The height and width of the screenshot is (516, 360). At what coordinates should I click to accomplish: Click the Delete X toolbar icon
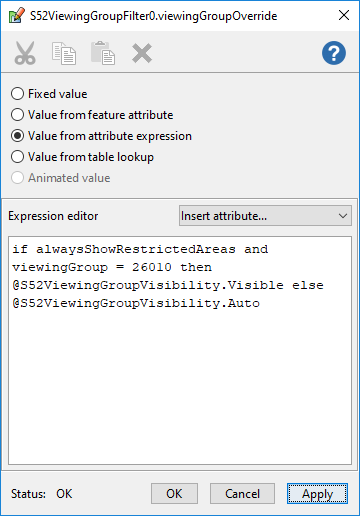coord(142,53)
